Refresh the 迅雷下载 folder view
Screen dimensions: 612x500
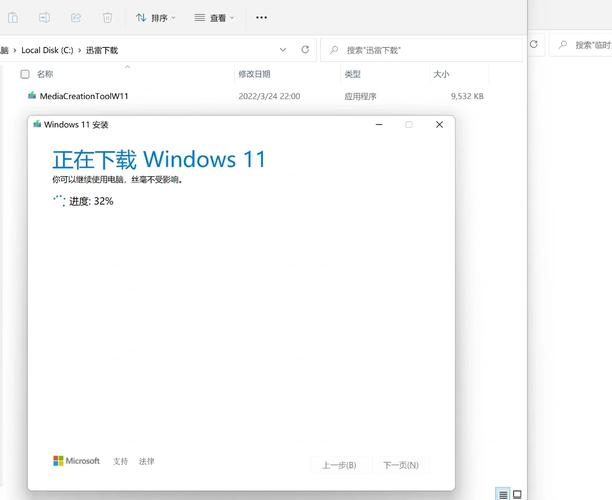(x=305, y=50)
